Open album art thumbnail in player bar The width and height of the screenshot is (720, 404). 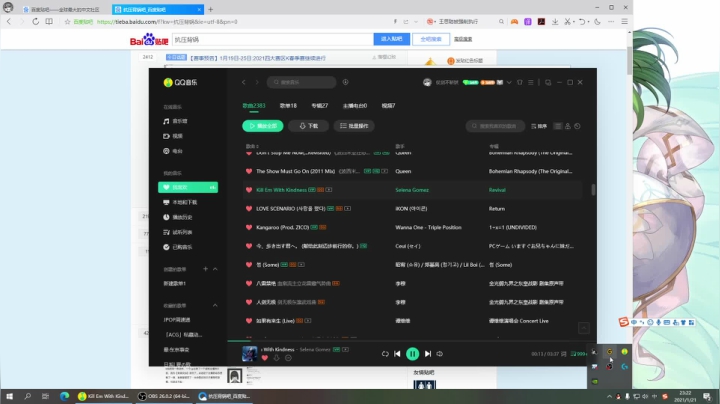coord(250,354)
